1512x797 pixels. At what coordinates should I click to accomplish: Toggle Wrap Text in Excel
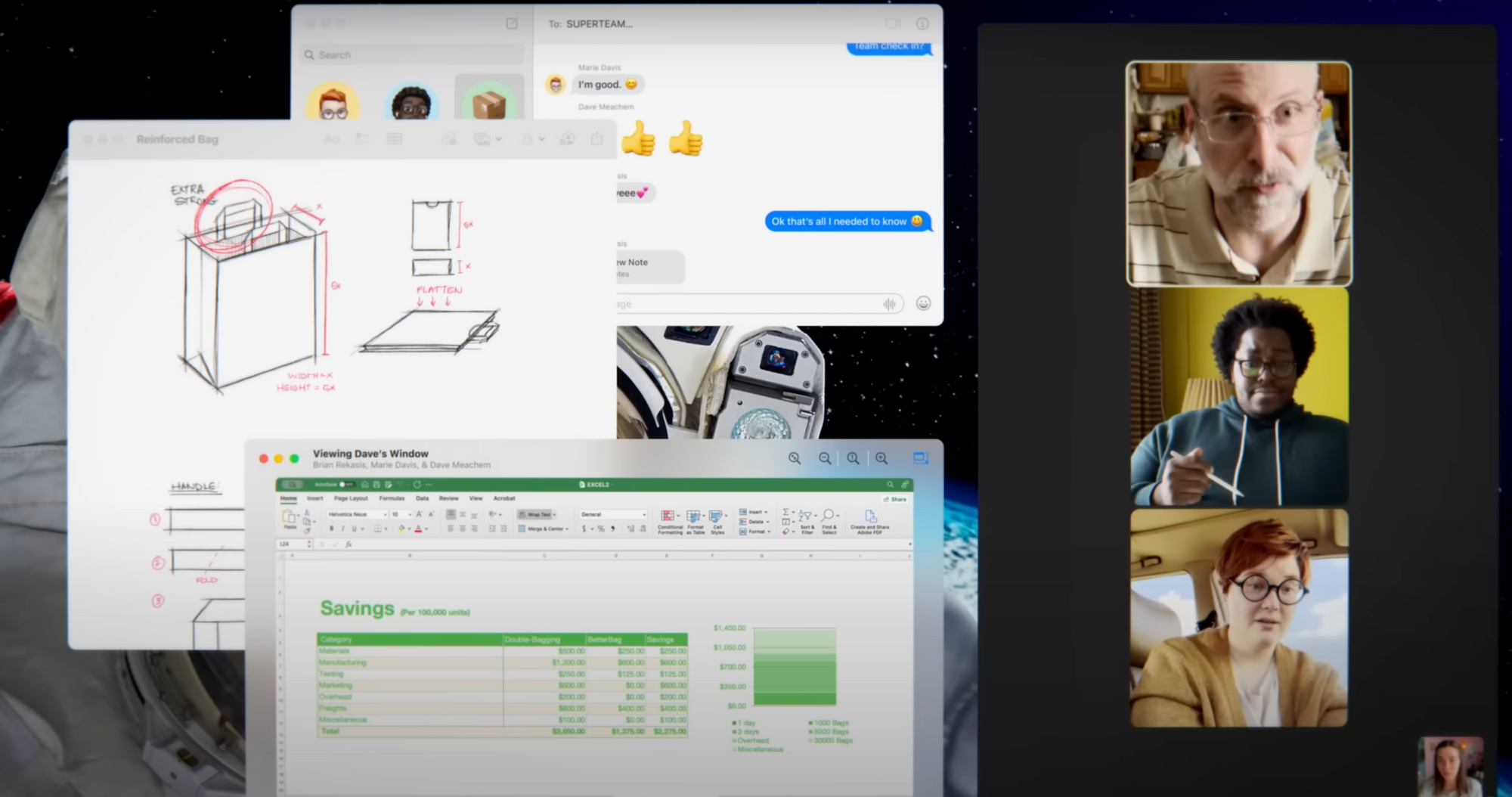(537, 514)
